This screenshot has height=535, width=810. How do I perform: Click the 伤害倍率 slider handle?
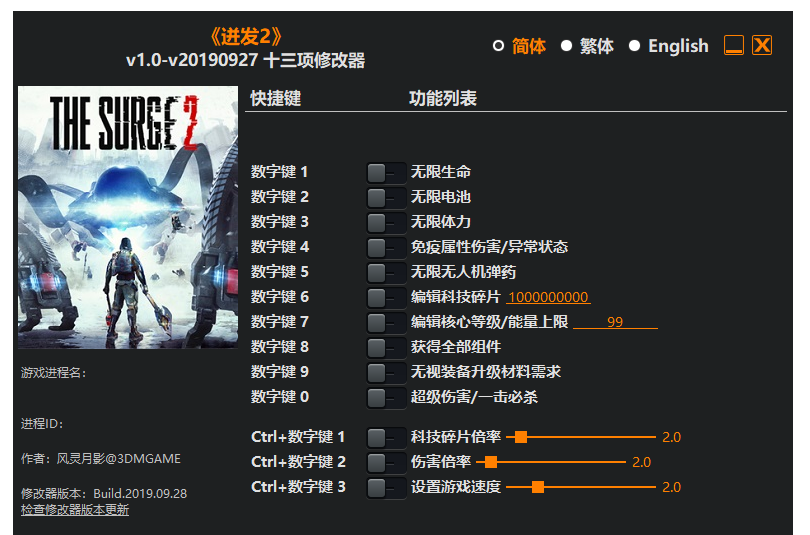491,462
